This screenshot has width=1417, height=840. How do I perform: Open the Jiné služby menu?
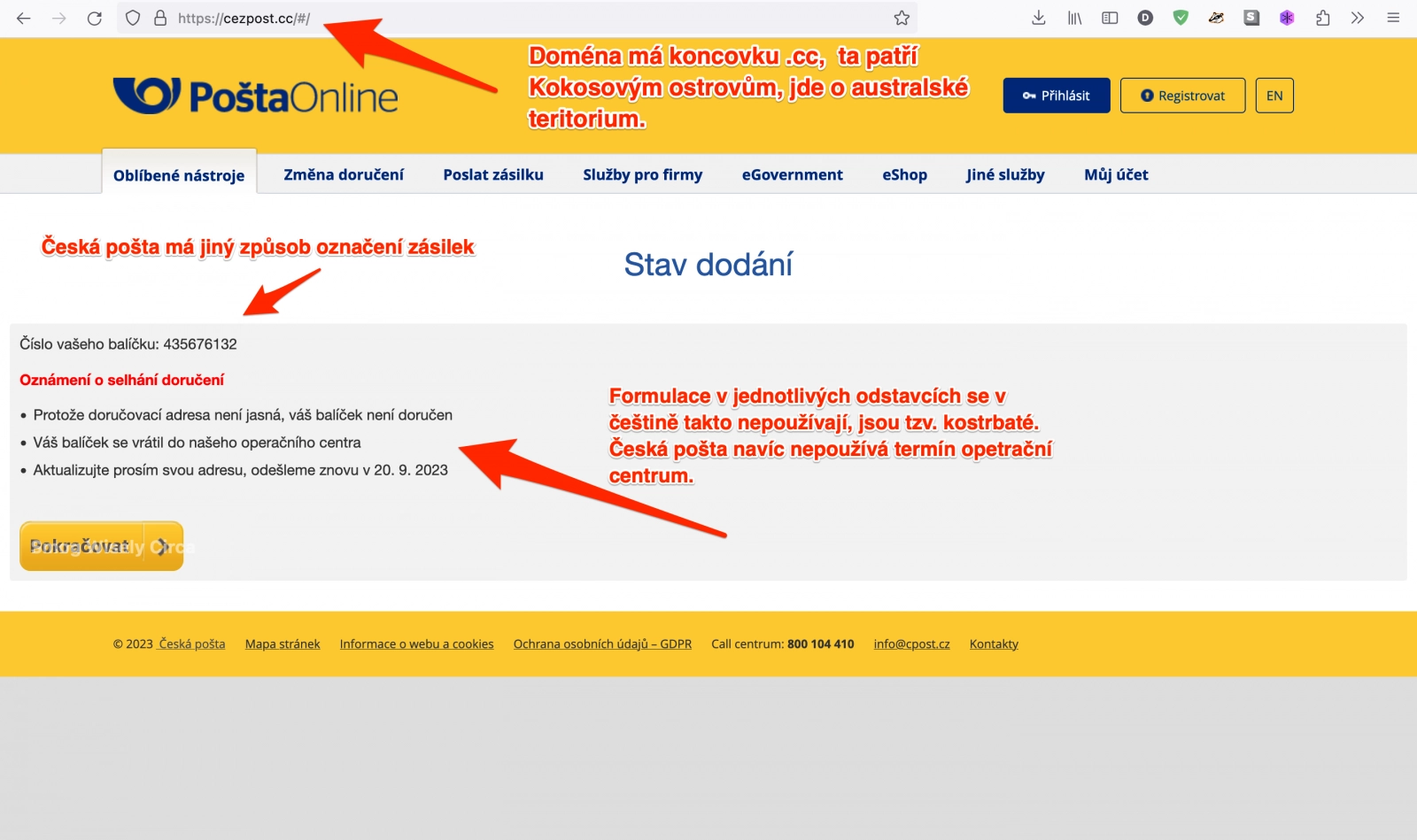pyautogui.click(x=1005, y=174)
